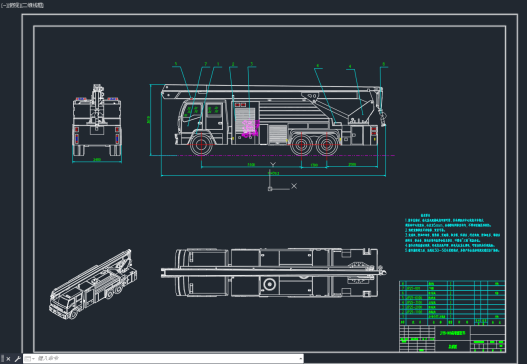
Task: Select the front wheel of side view
Action: tap(201, 145)
